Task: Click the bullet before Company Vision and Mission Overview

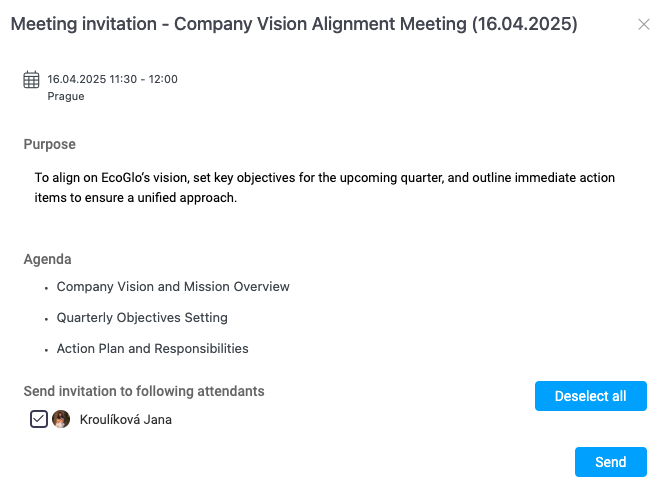Action: tap(46, 288)
